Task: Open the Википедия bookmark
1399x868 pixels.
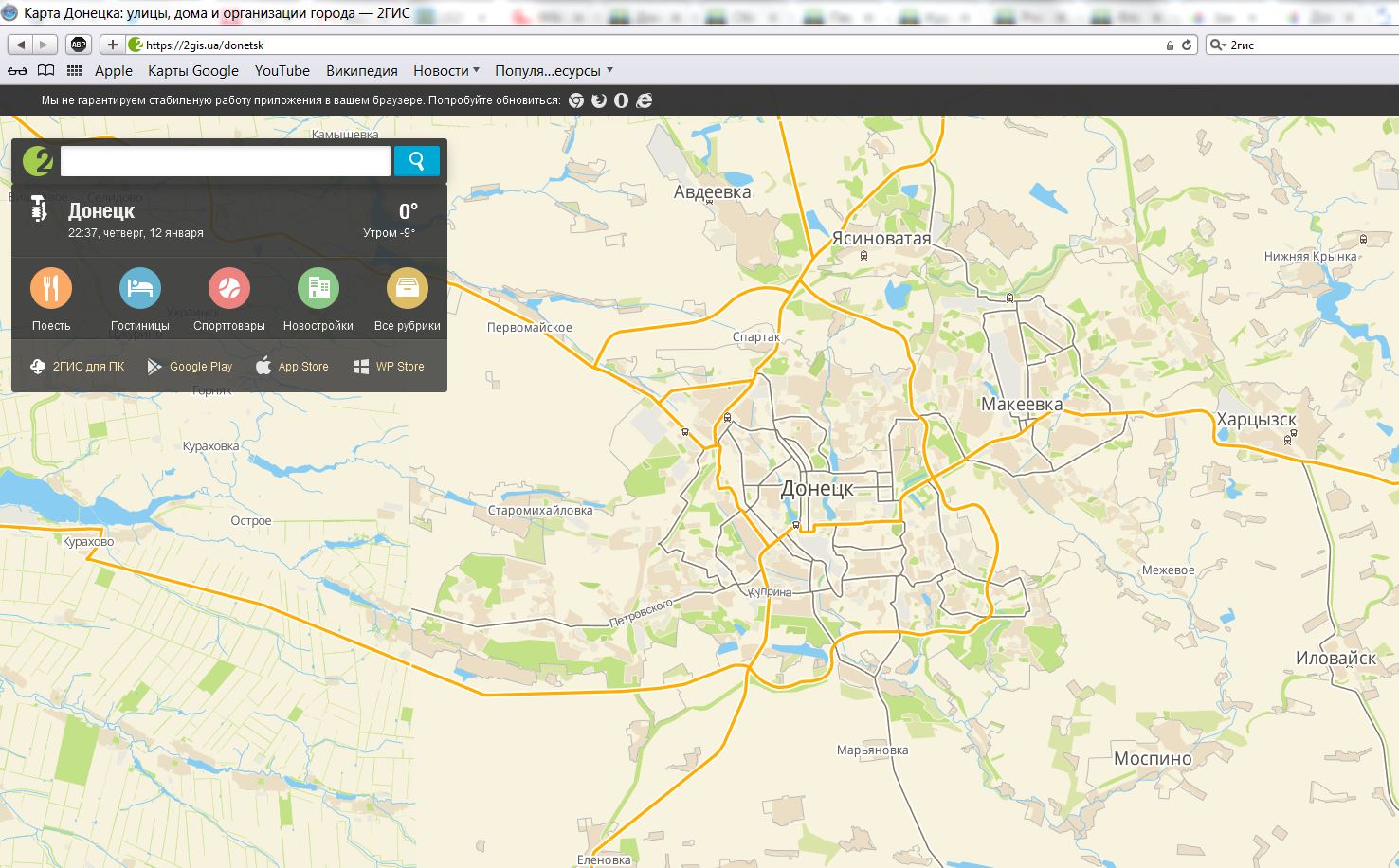Action: 362,71
